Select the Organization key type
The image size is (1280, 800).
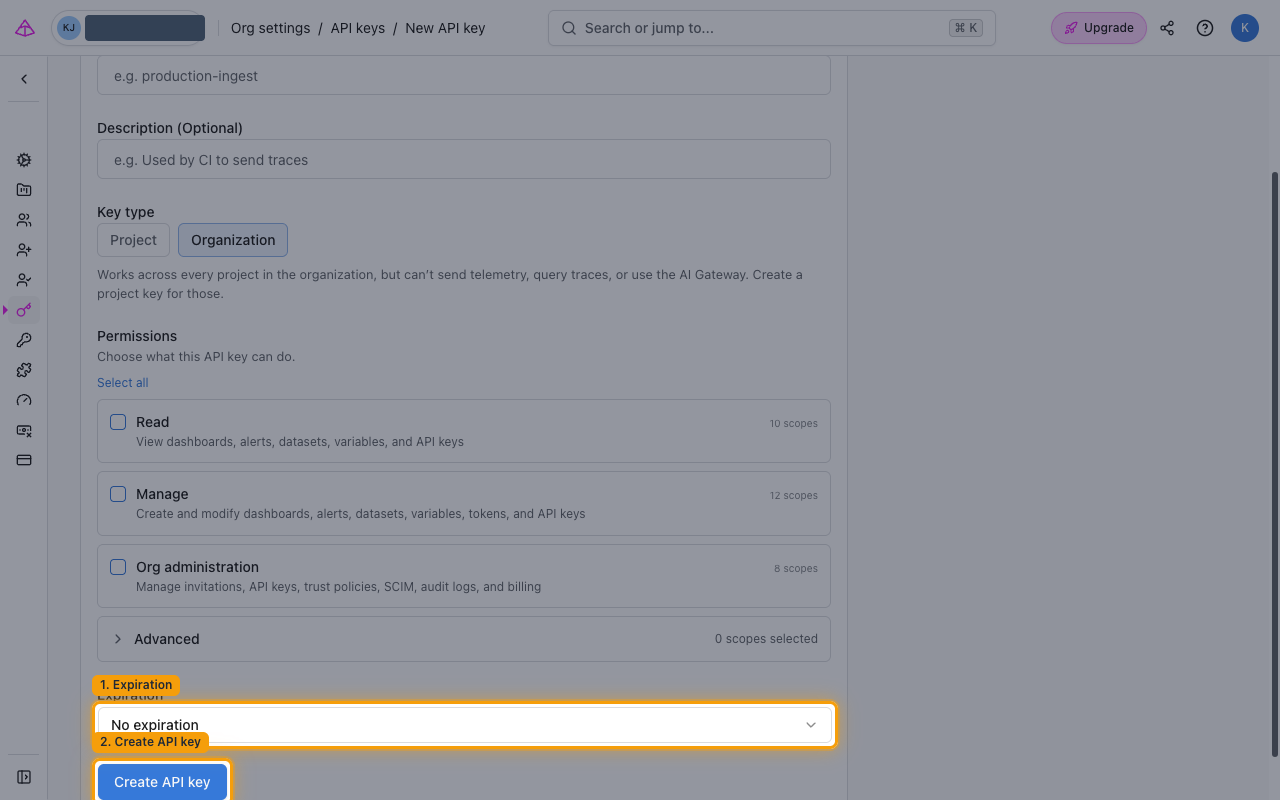tap(233, 240)
